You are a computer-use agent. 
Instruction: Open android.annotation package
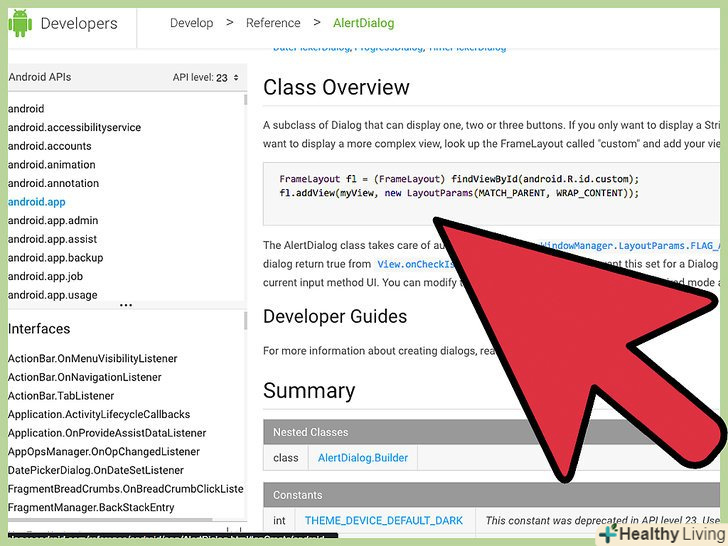(x=53, y=183)
